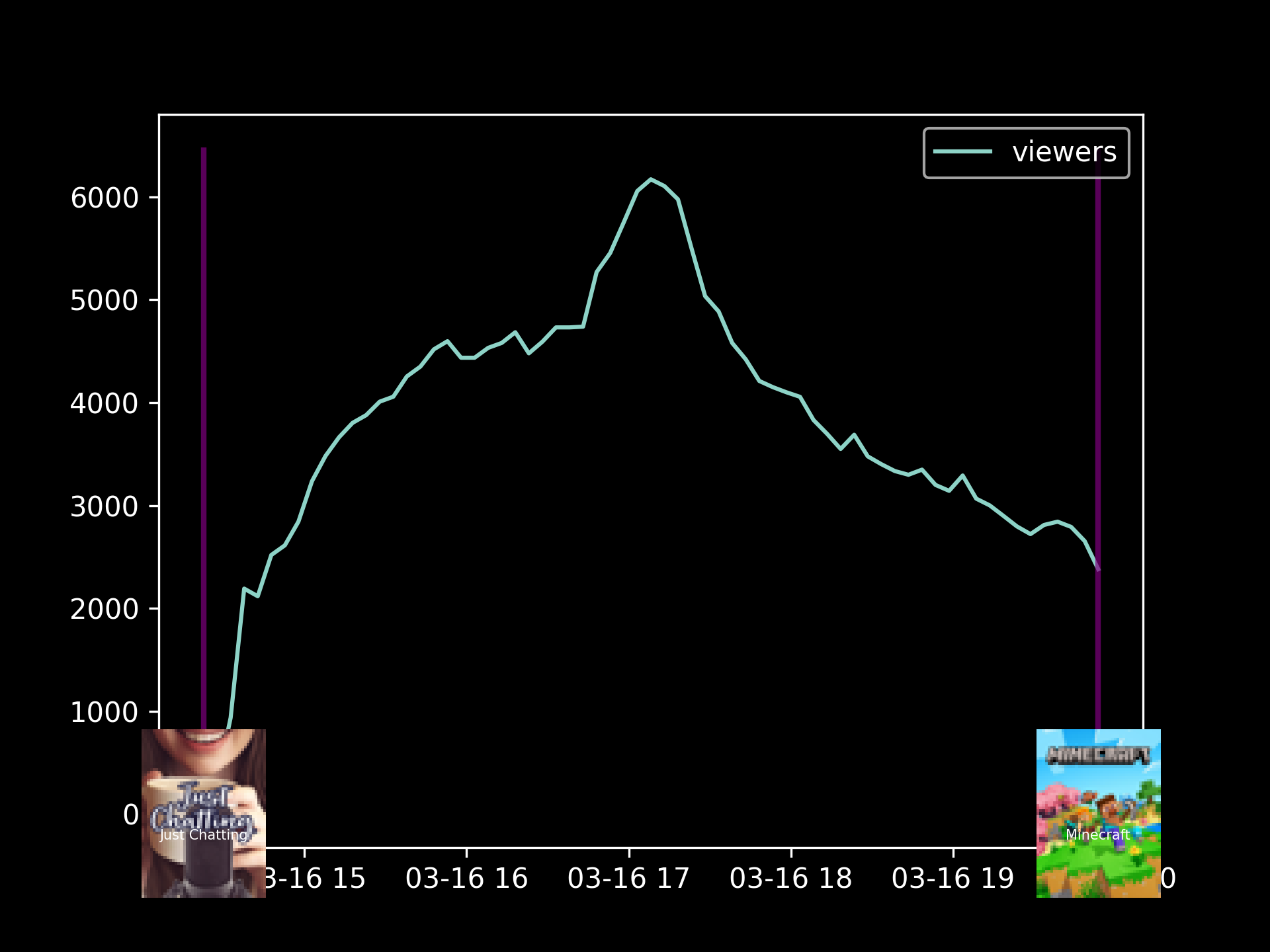Click the 6000 y-axis tick label

105,198
